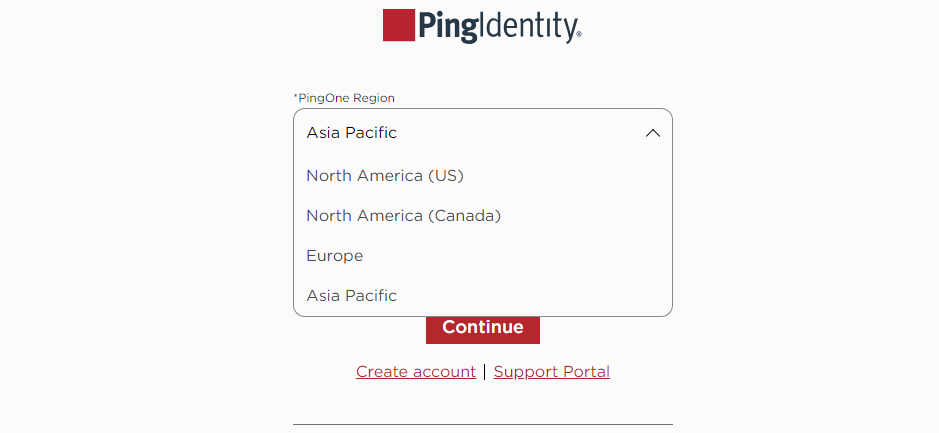Click empty space inside the region combo box
The height and width of the screenshot is (433, 939).
[x=520, y=133]
